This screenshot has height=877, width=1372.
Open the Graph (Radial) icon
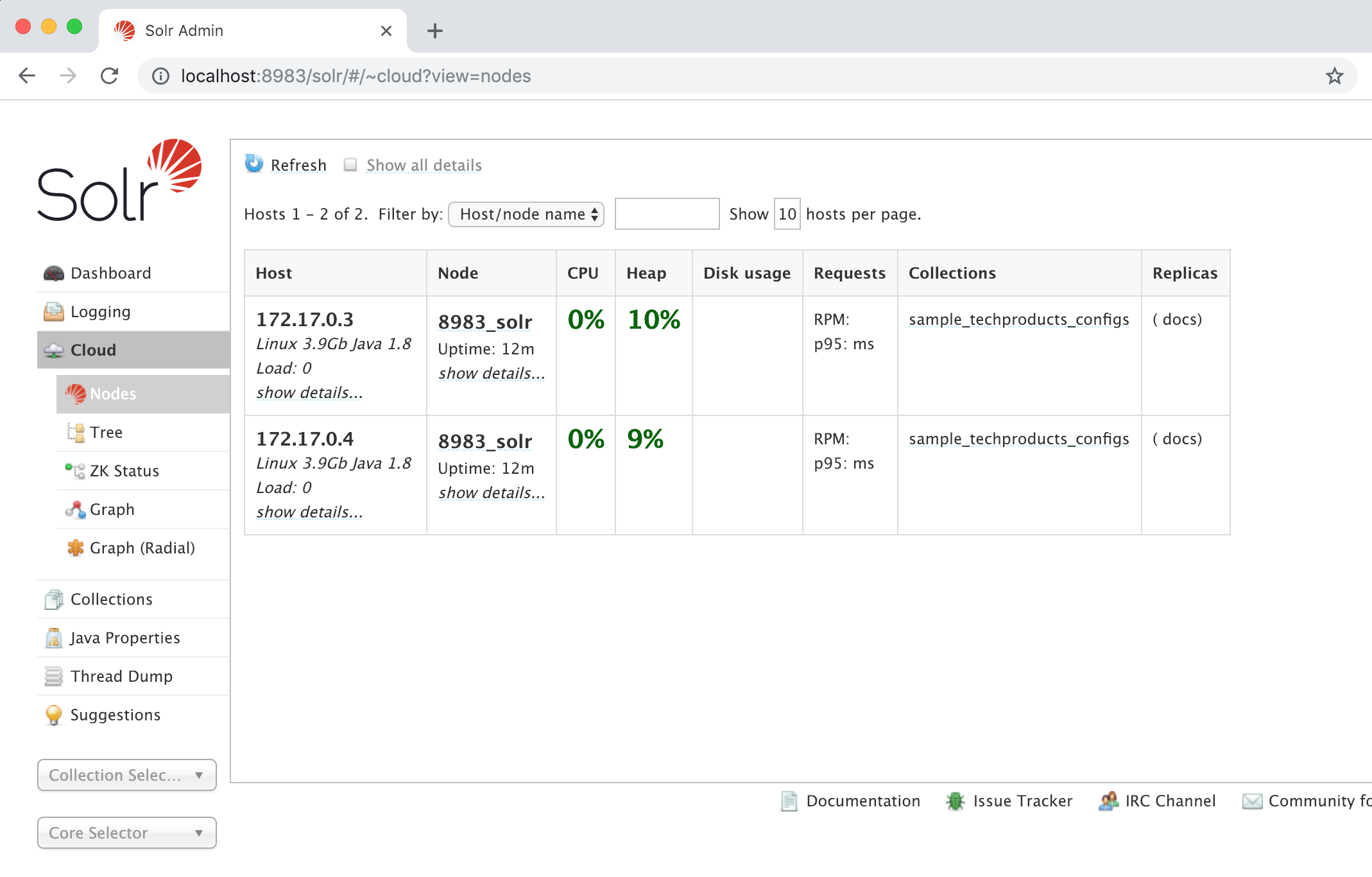[75, 548]
